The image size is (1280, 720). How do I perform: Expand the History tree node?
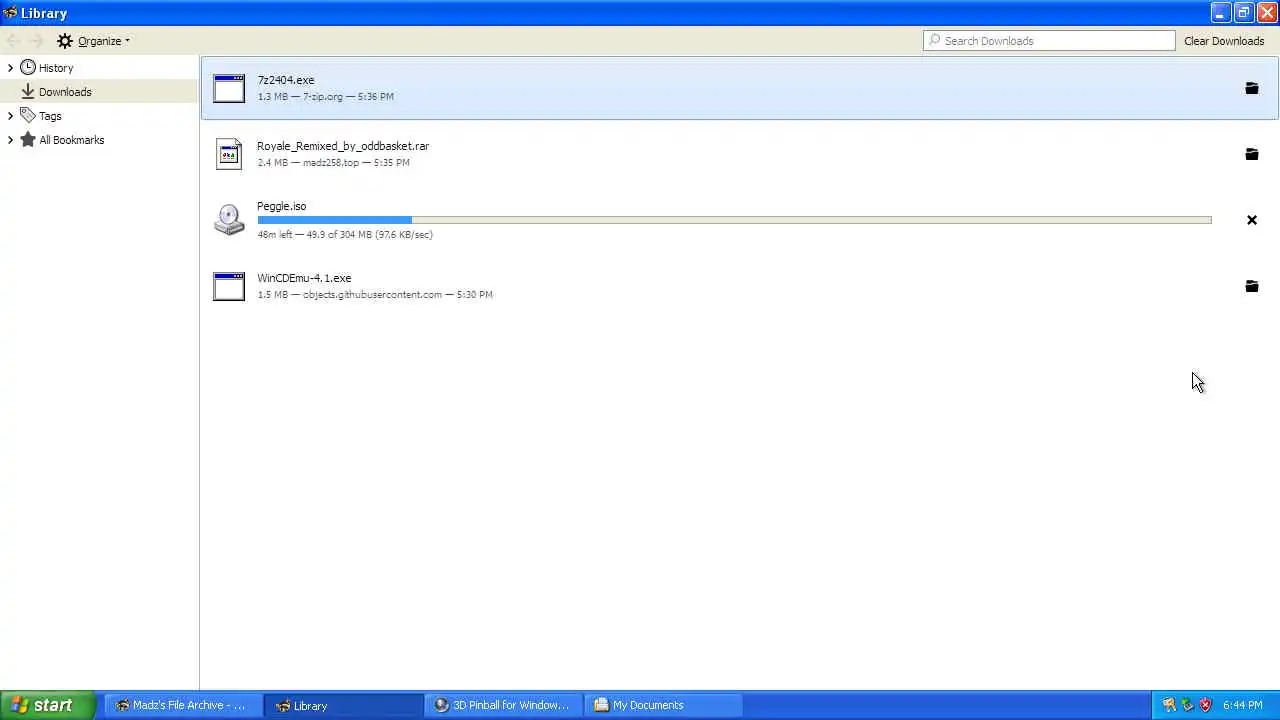tap(10, 68)
